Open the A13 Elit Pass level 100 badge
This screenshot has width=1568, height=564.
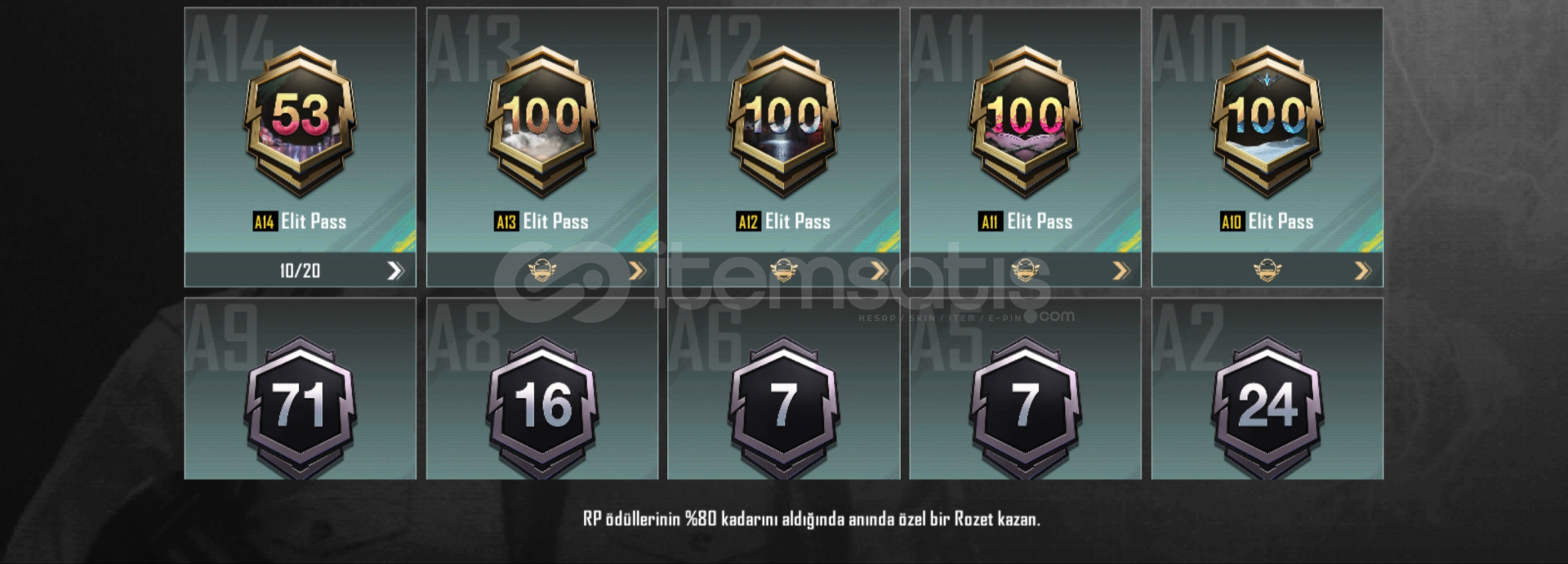[541, 121]
